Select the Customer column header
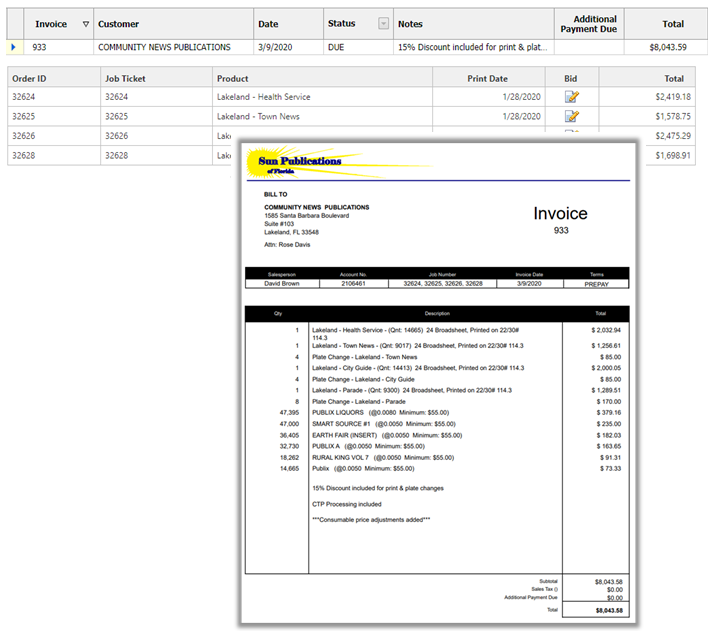The height and width of the screenshot is (636, 713). tap(173, 24)
